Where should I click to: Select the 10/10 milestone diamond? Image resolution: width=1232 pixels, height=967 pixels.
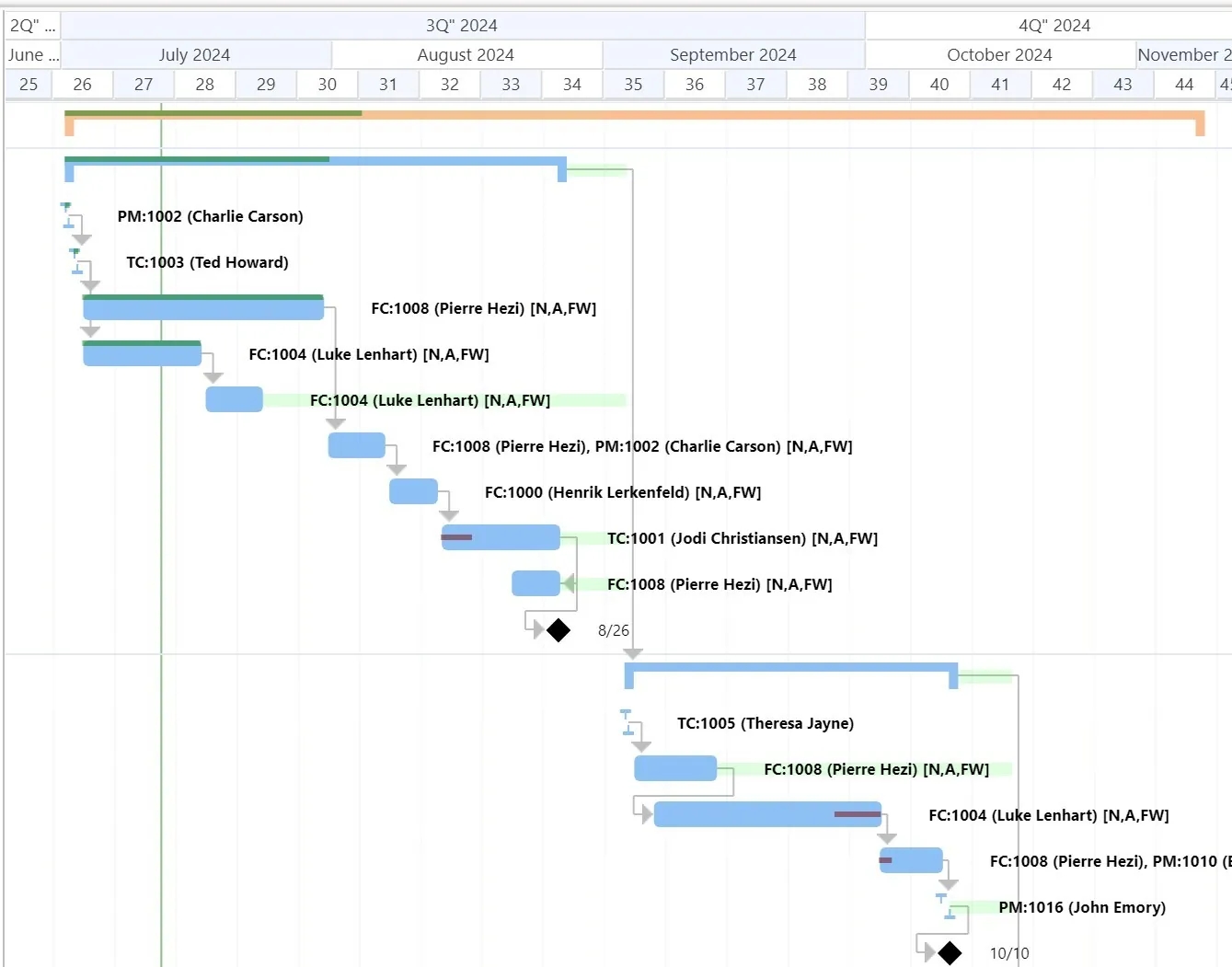(x=950, y=953)
